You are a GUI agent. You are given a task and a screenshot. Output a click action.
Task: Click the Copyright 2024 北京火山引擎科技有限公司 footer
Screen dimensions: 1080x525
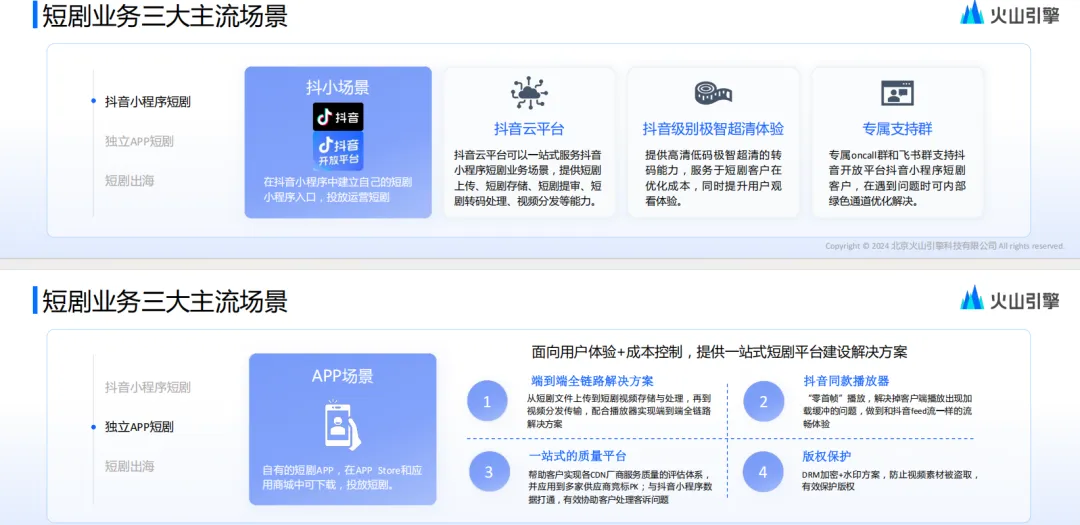(x=945, y=246)
